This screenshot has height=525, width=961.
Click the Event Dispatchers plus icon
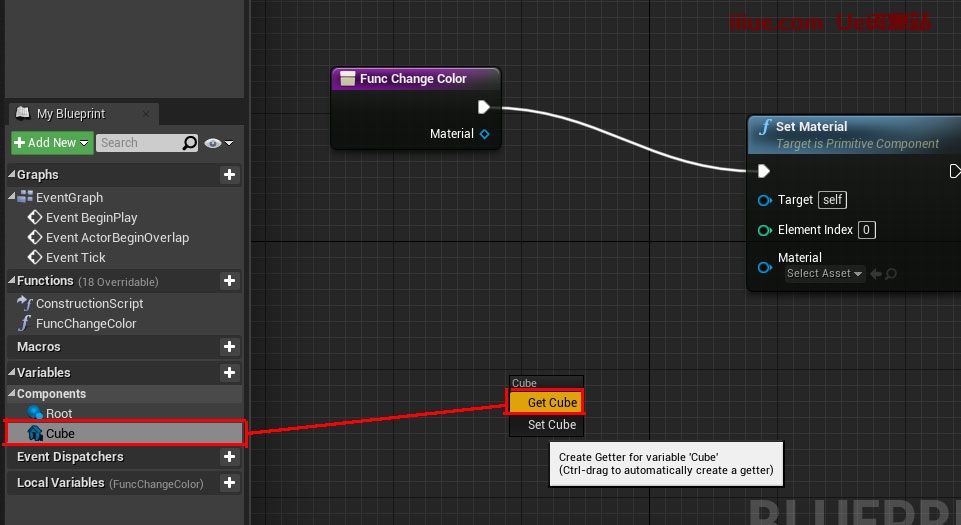(x=230, y=457)
